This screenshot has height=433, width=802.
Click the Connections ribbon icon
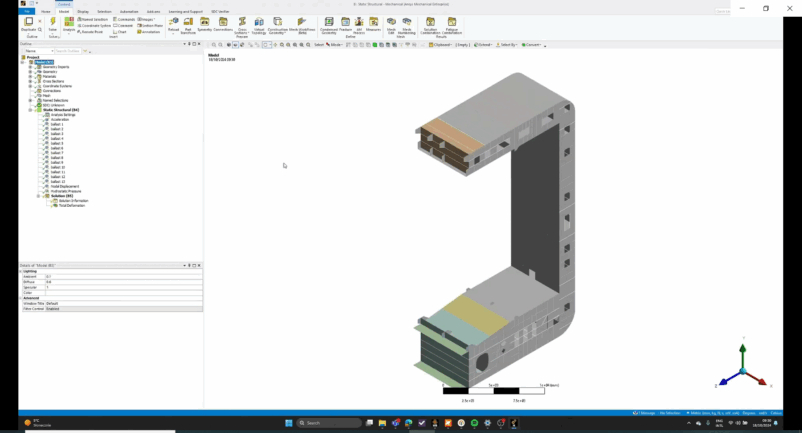point(223,21)
